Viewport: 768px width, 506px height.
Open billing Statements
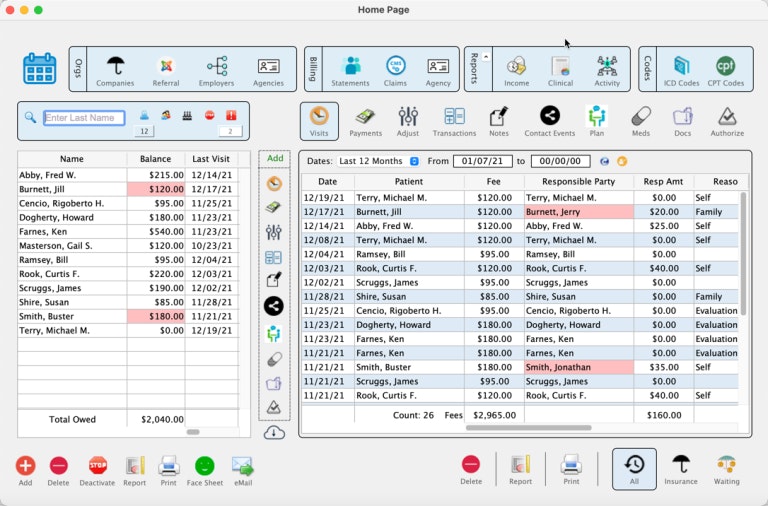pyautogui.click(x=350, y=71)
